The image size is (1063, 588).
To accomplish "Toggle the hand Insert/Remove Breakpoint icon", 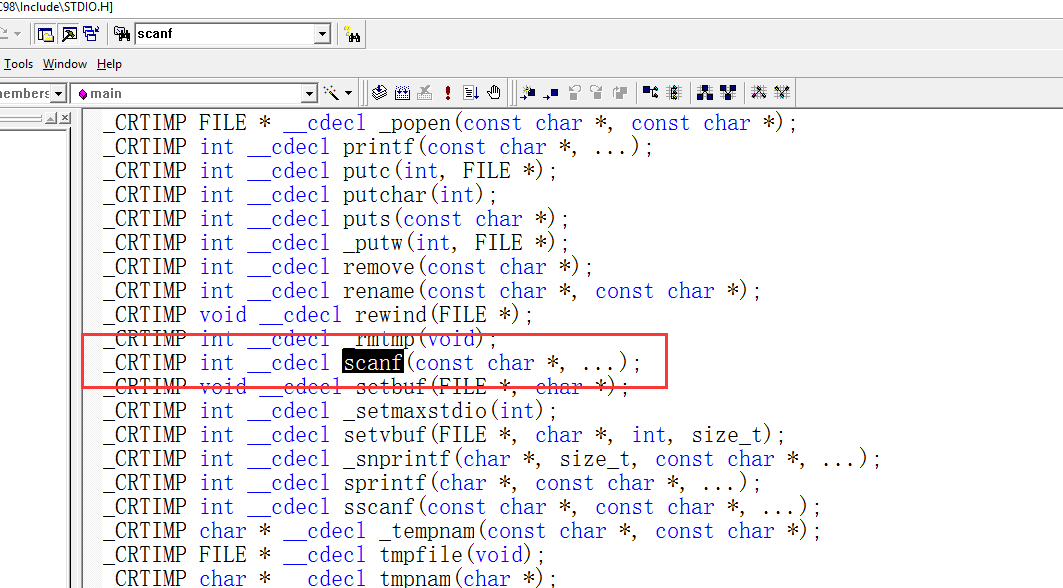I will [494, 93].
